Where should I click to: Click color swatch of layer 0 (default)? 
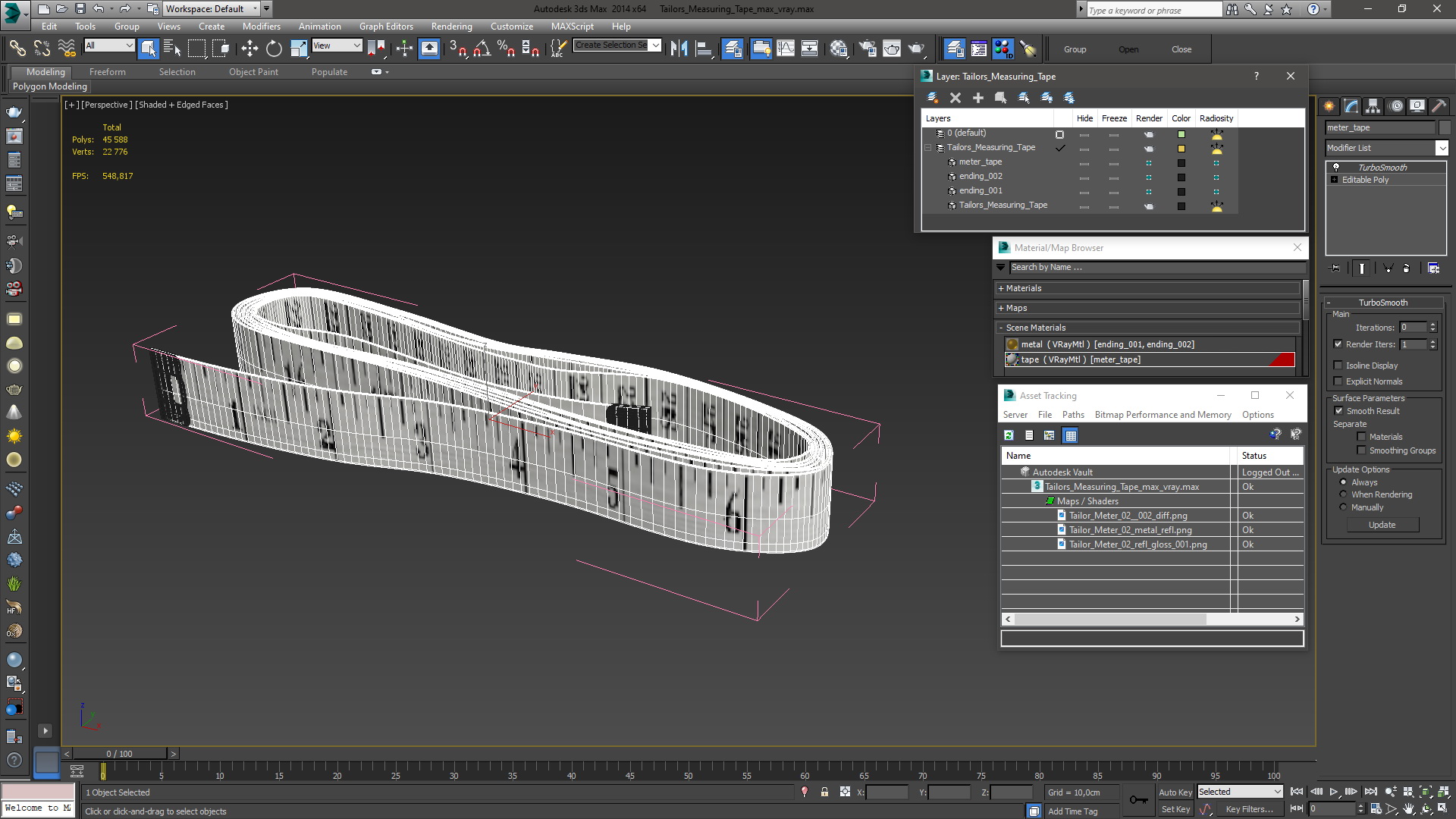point(1181,134)
